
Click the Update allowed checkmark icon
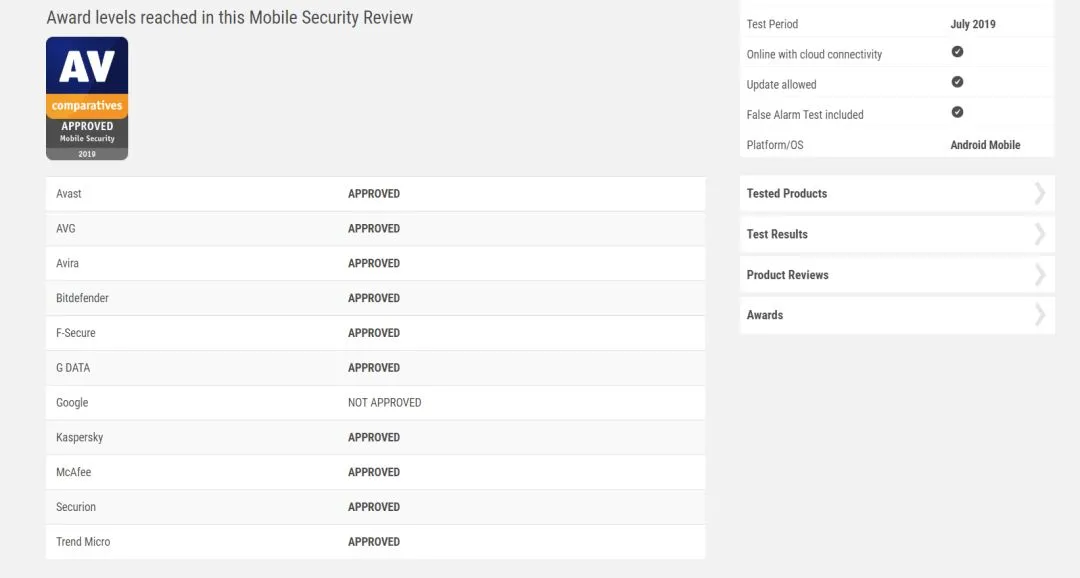click(x=957, y=82)
